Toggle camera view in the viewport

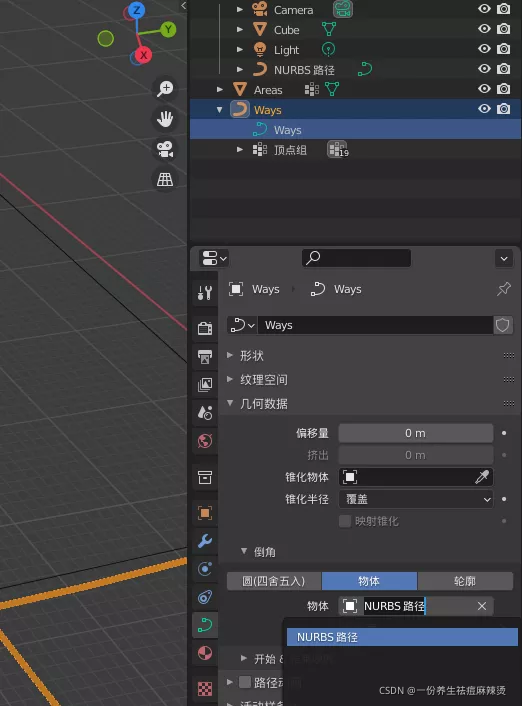(x=165, y=149)
